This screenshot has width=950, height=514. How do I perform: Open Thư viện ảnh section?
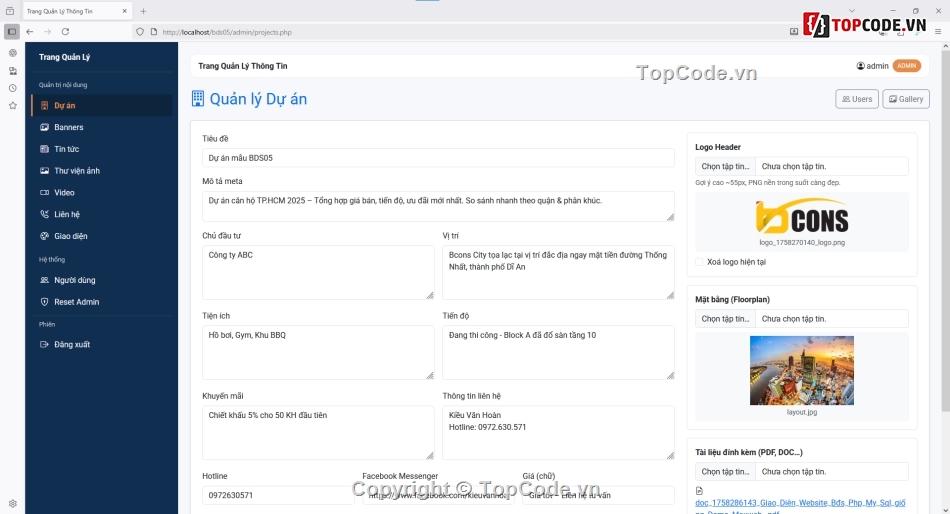(x=102, y=171)
